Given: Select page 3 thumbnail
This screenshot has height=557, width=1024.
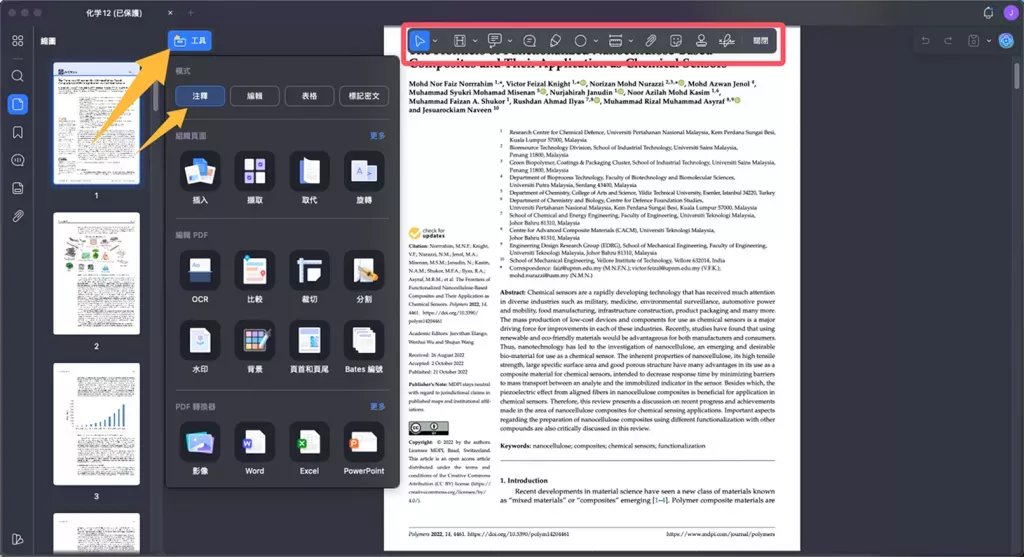Looking at the screenshot, I should click(x=96, y=424).
